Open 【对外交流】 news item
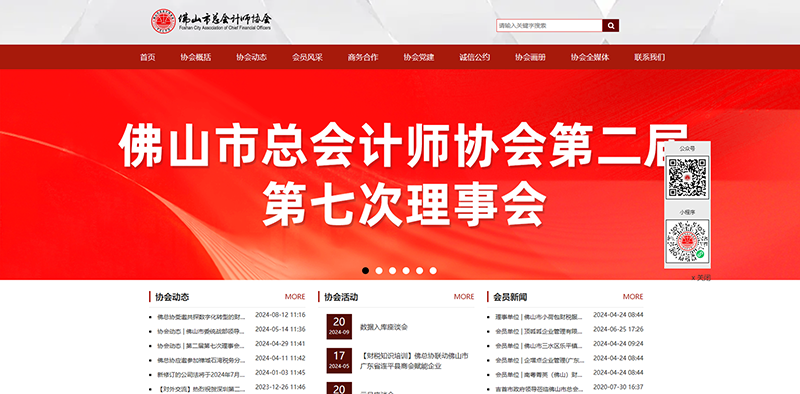The image size is (800, 394). coord(201,389)
